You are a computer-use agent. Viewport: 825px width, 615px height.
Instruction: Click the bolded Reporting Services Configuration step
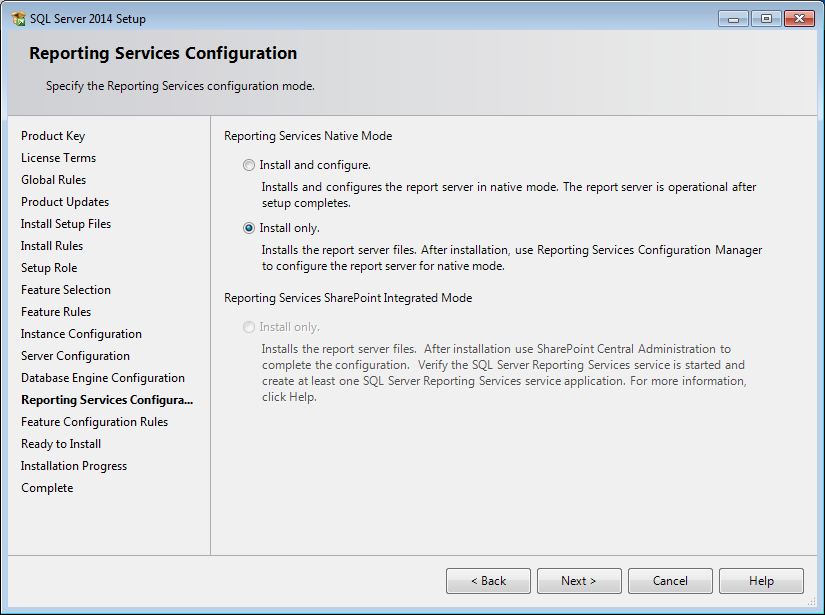[x=106, y=399]
